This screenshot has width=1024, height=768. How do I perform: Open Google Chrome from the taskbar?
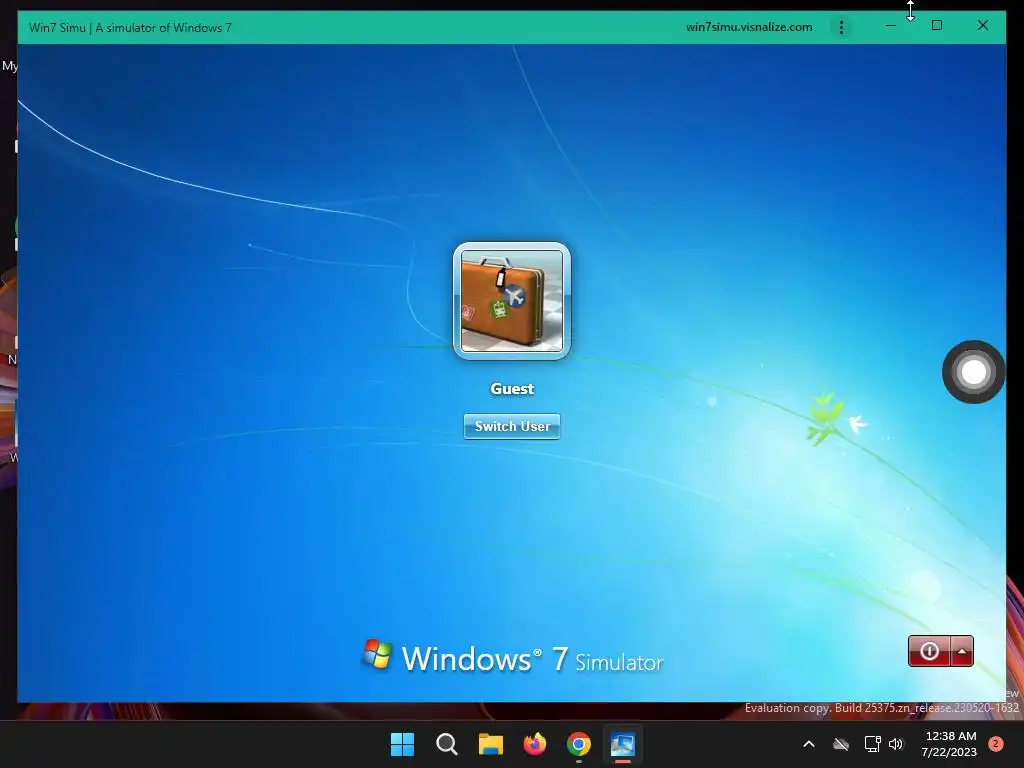tap(579, 744)
